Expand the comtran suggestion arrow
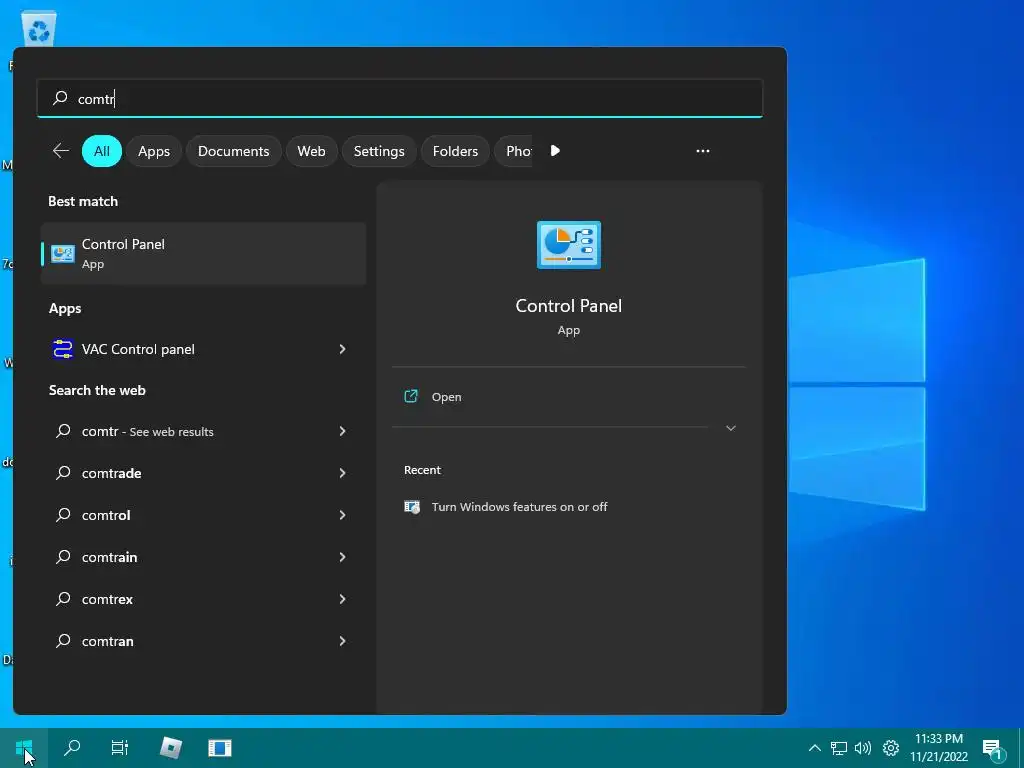Screen dimensions: 1024x768 pos(342,641)
